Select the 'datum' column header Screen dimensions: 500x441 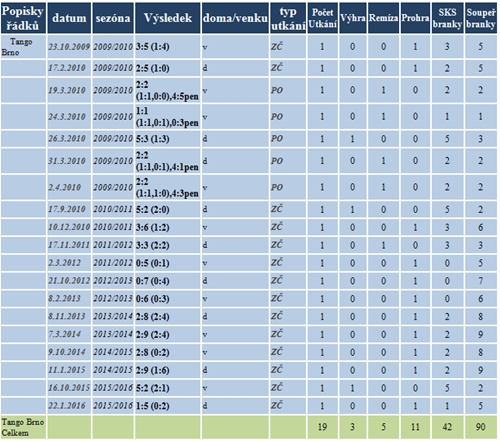69,18
